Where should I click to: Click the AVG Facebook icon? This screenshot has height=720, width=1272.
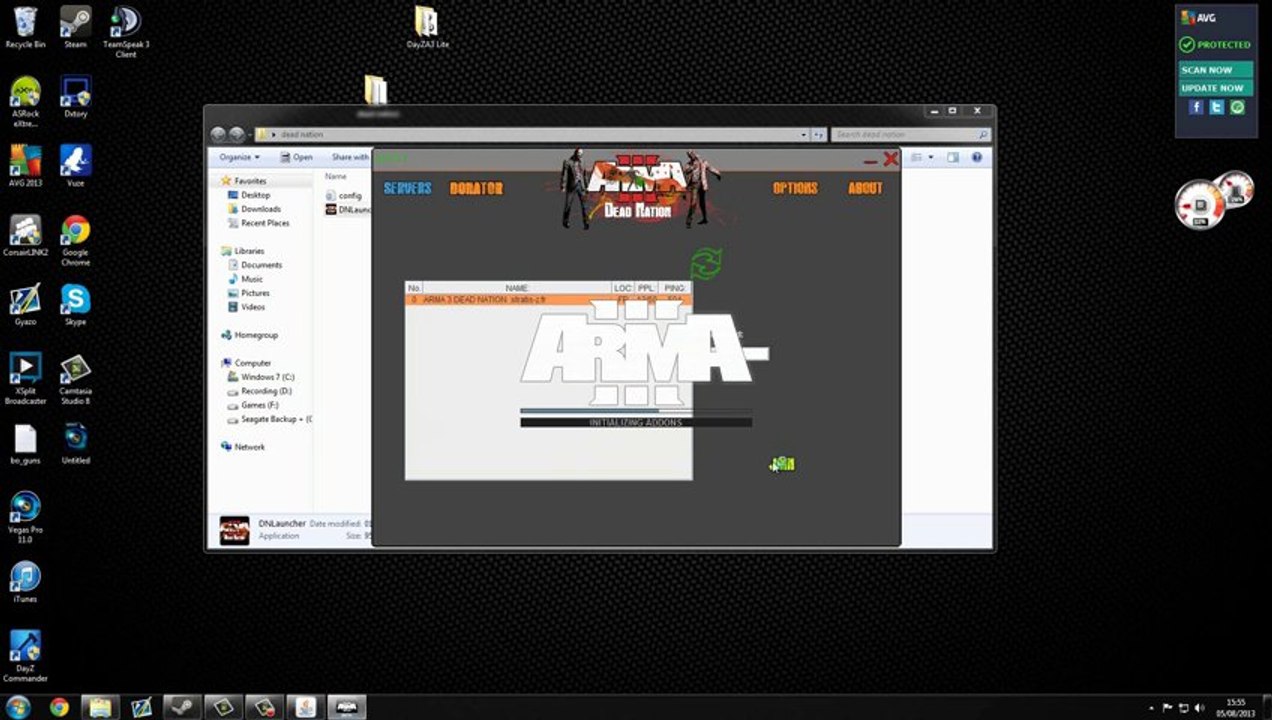1196,107
